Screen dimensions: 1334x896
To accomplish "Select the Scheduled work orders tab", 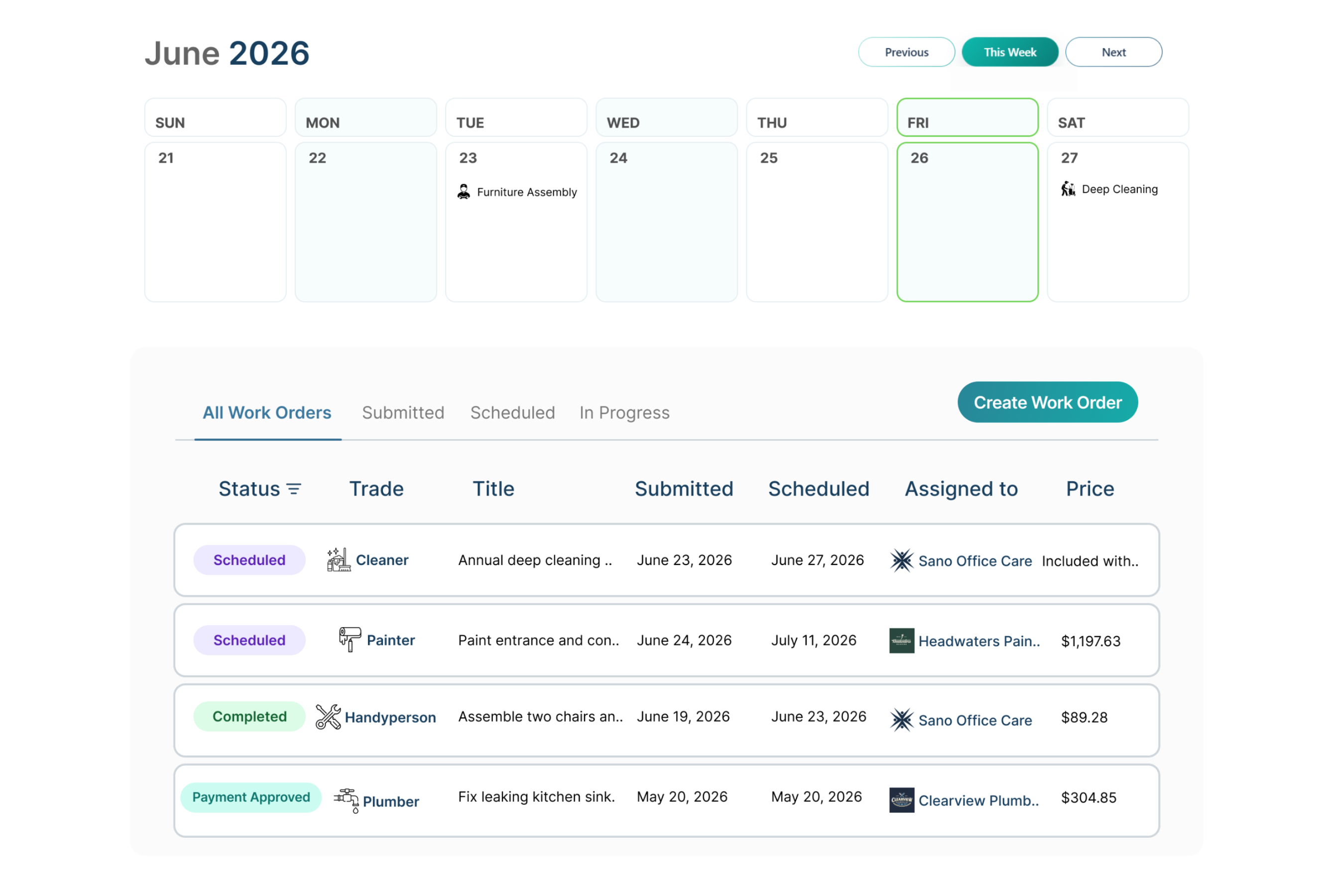I will coord(512,413).
